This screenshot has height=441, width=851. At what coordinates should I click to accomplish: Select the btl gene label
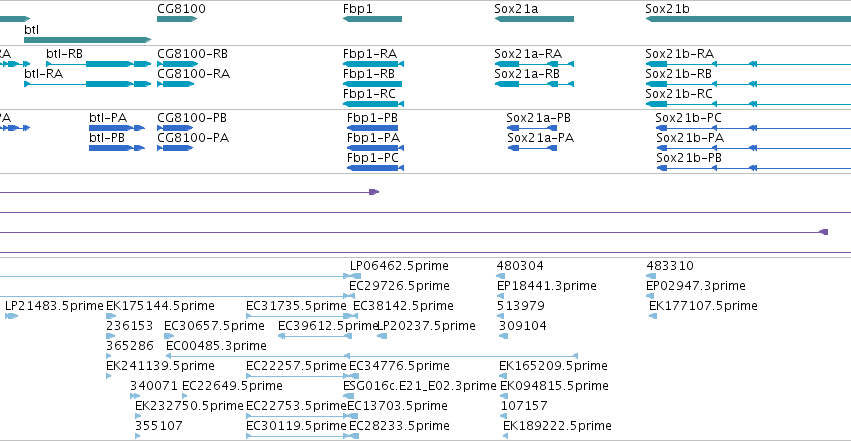(31, 30)
